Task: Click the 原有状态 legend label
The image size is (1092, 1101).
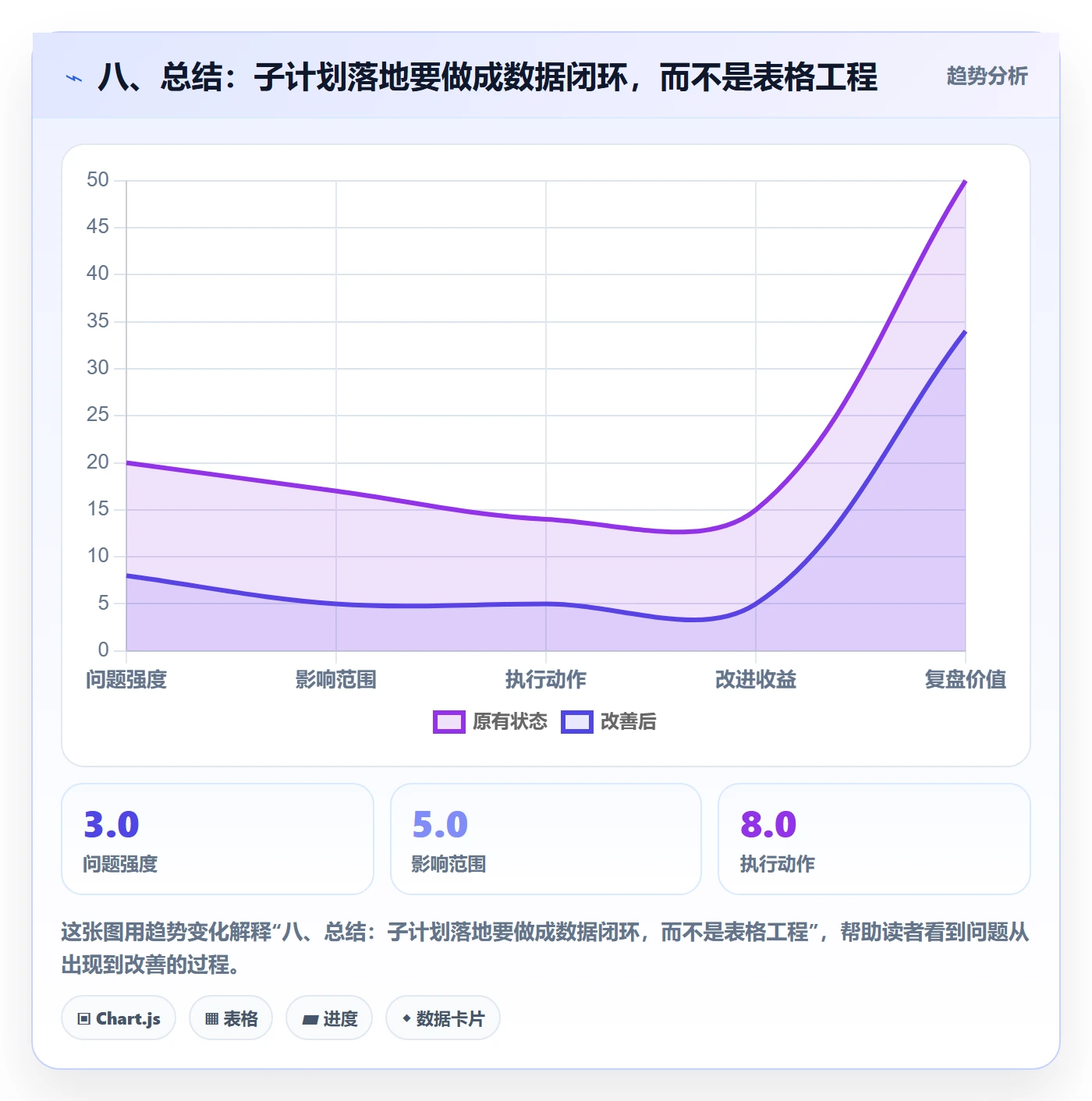Action: coord(510,722)
